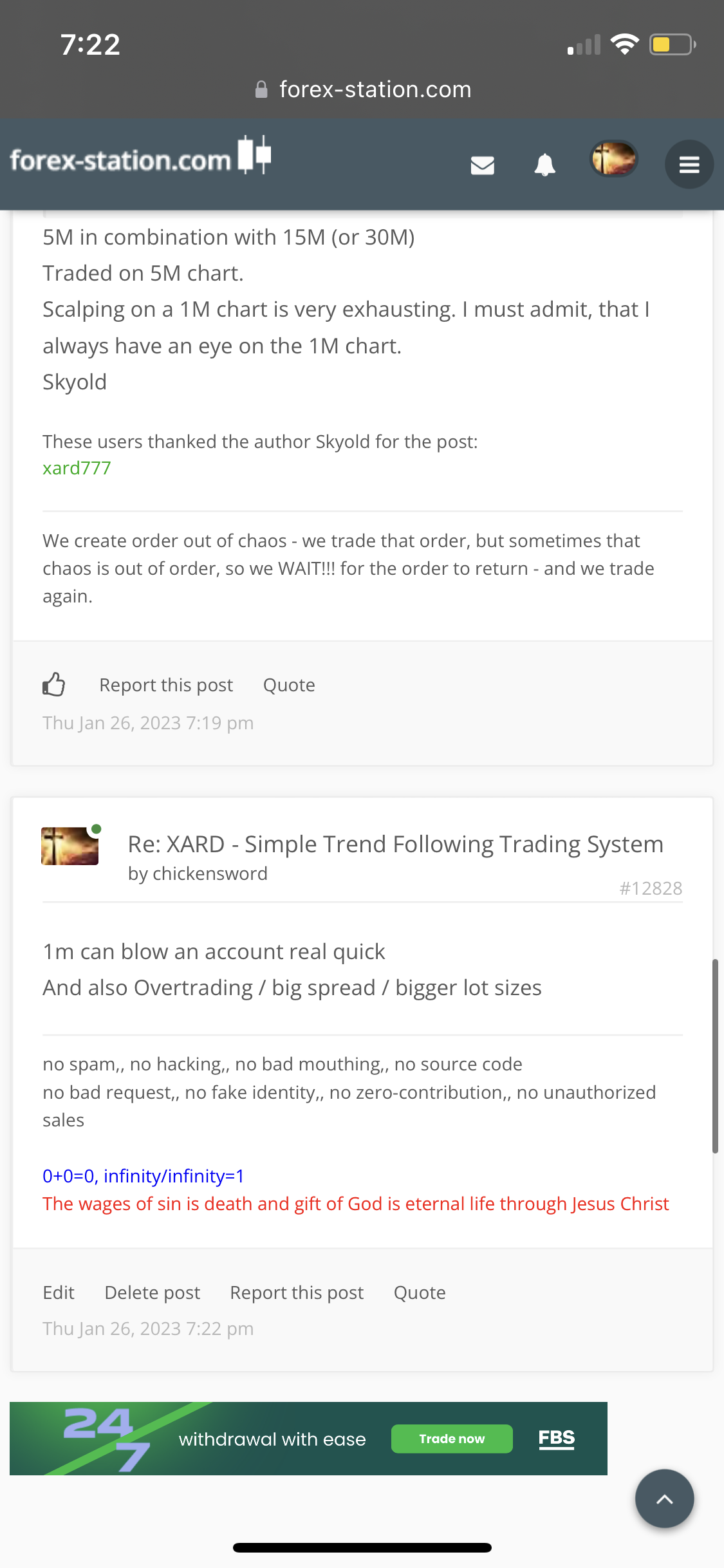The width and height of the screenshot is (724, 1568).
Task: Tap the forex-station.com URL address field
Action: click(x=375, y=89)
